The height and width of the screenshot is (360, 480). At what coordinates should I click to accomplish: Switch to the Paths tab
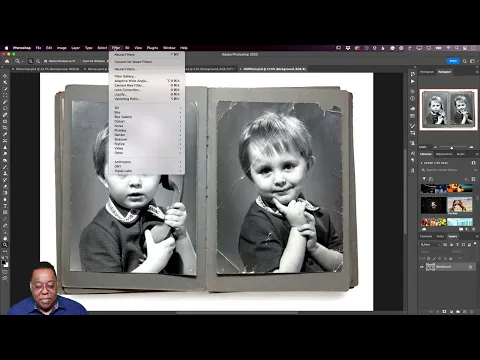[x=440, y=236]
